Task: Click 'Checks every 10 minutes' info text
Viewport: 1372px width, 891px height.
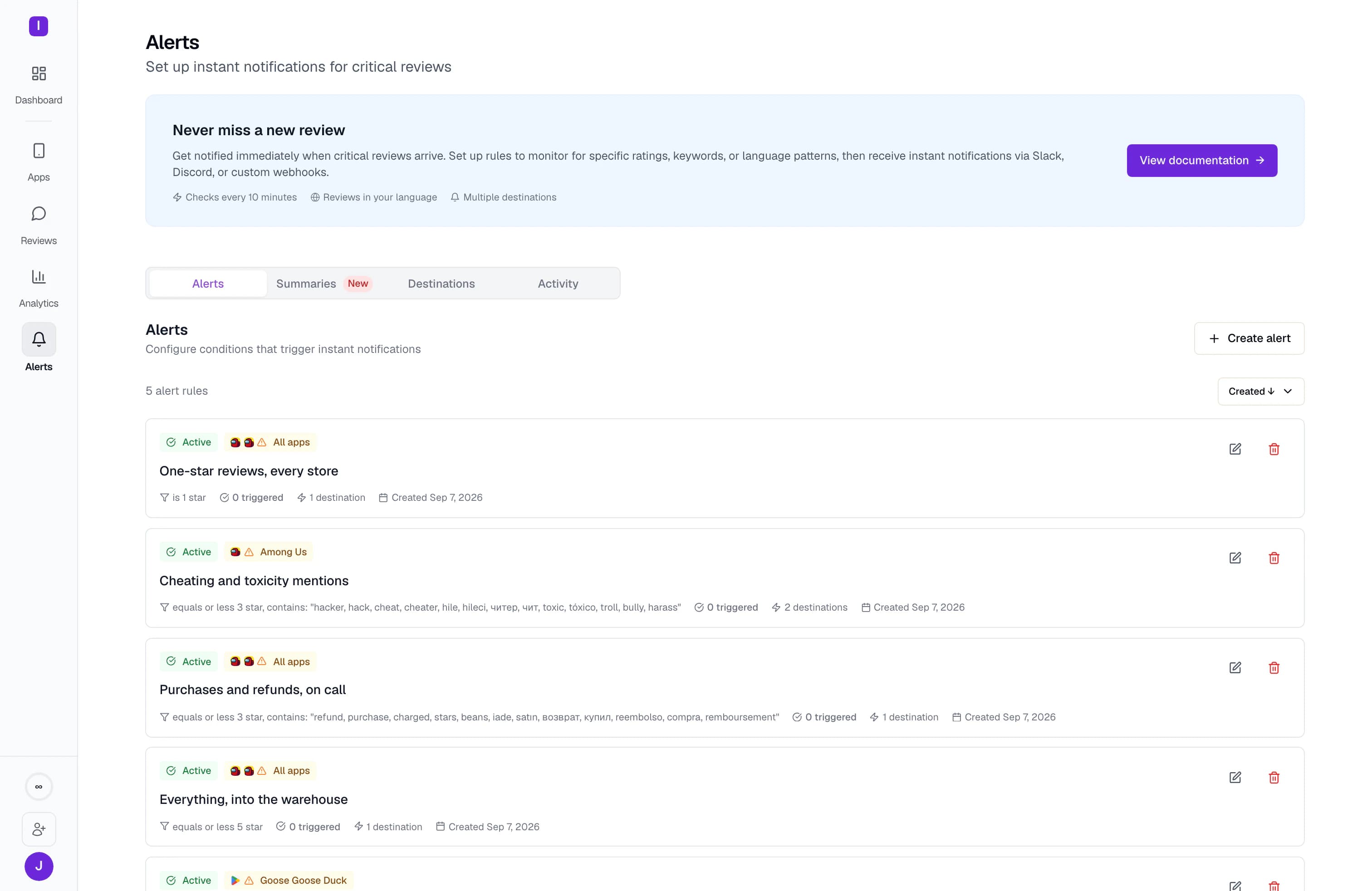Action: coord(235,197)
